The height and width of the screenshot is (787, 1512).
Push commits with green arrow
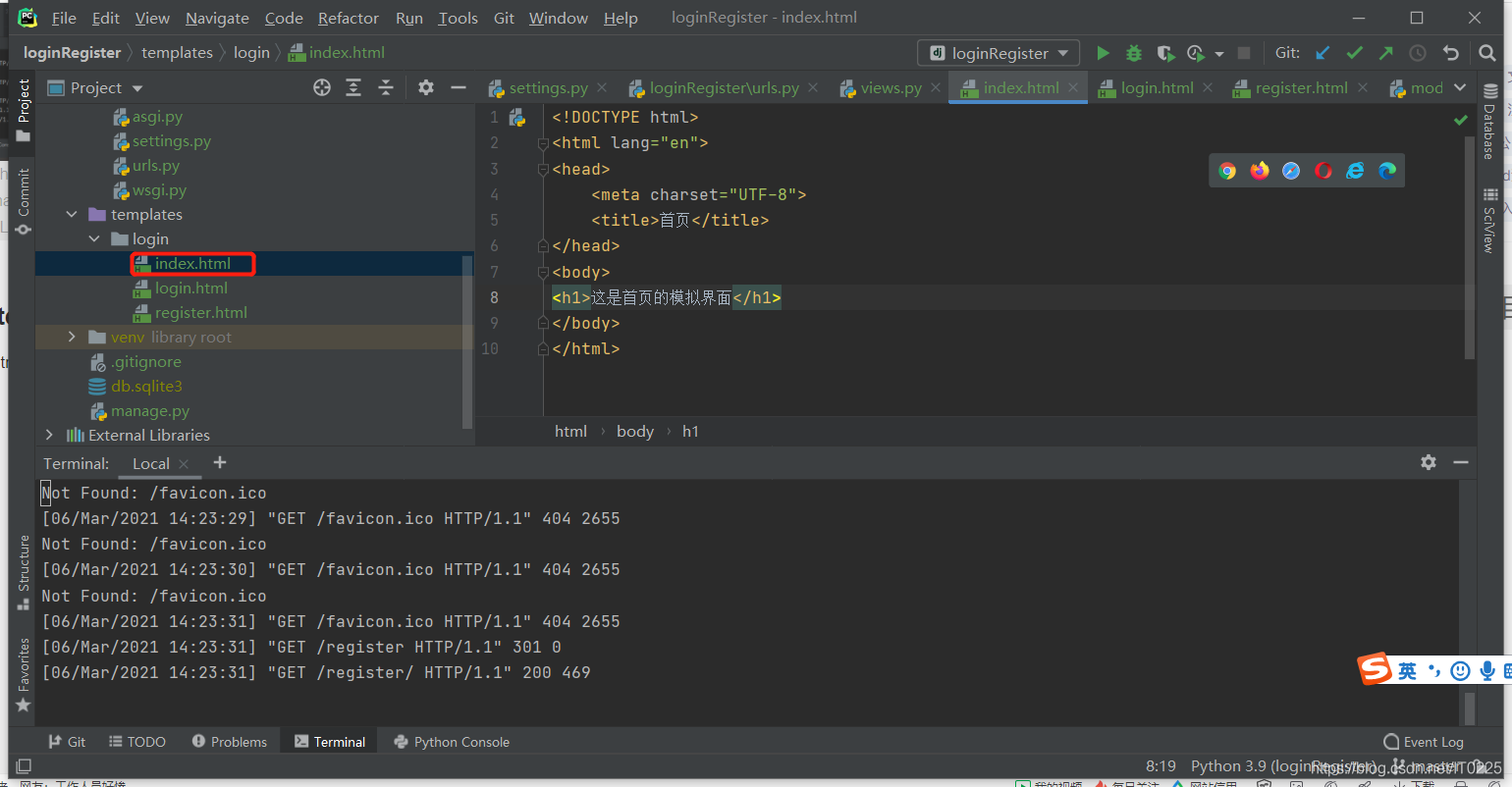(x=1386, y=53)
